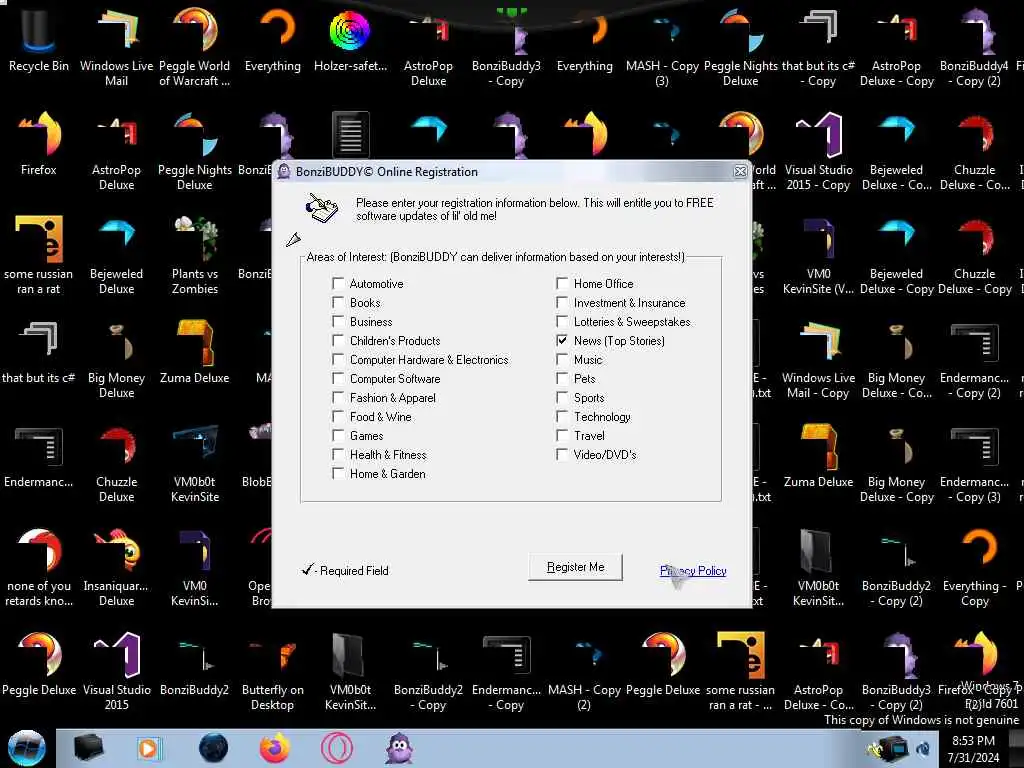The image size is (1024, 768).
Task: Enable the Investment & Insurance checkbox
Action: click(562, 302)
